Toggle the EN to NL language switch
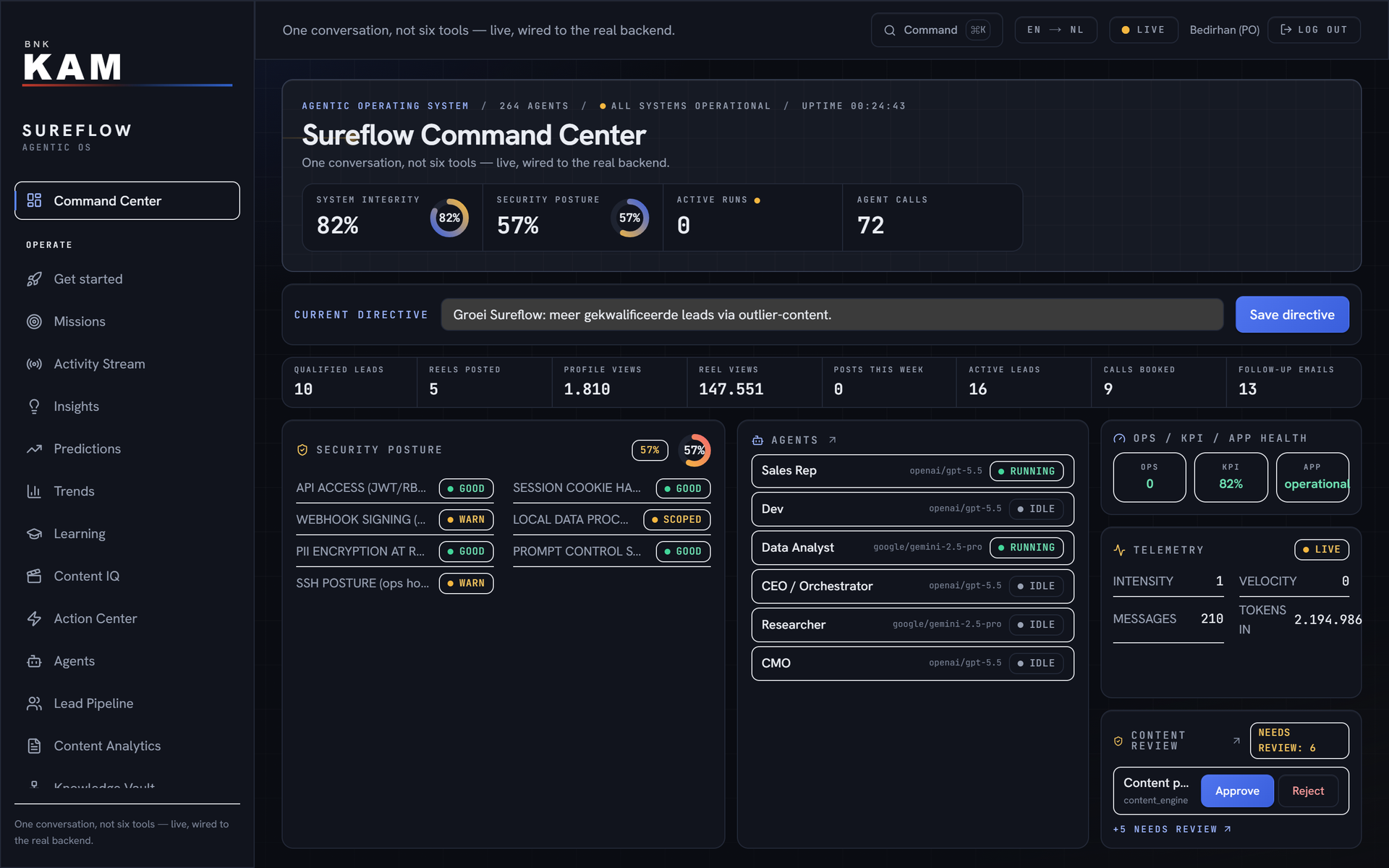Viewport: 1389px width, 868px height. pos(1055,30)
